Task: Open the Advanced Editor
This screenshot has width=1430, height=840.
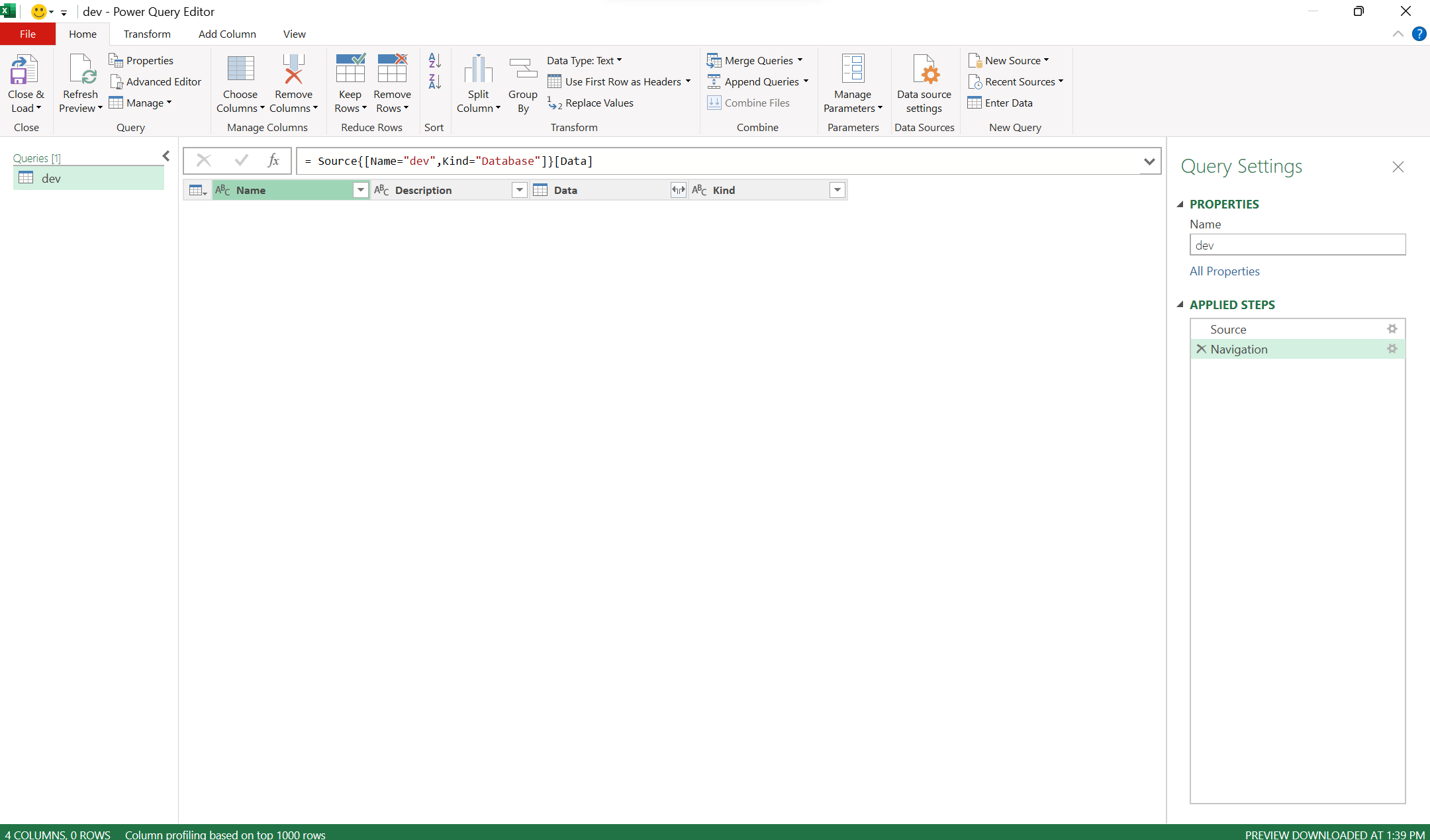Action: coord(156,81)
